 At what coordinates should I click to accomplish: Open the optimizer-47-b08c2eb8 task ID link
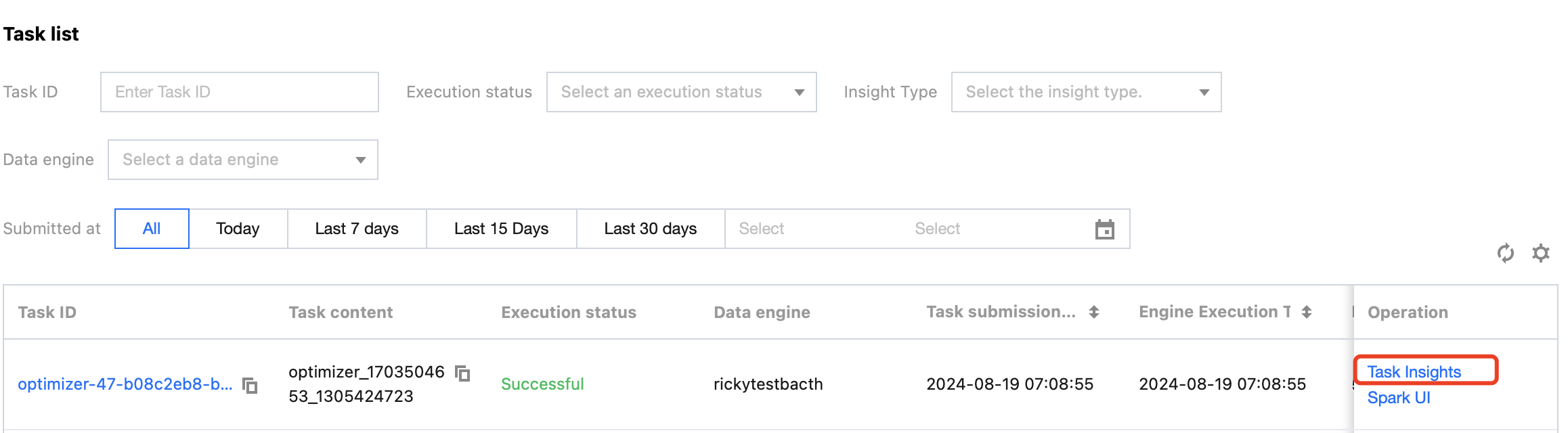click(x=125, y=384)
